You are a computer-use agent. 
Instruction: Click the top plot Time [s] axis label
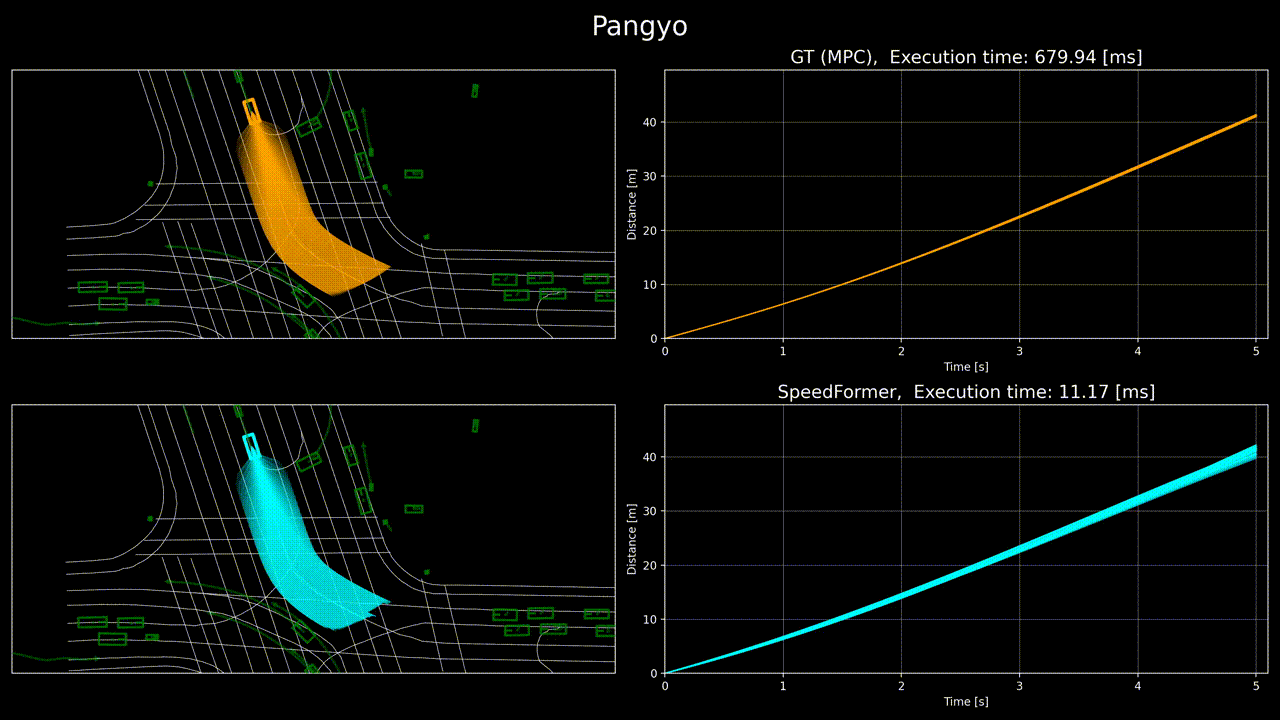click(966, 367)
